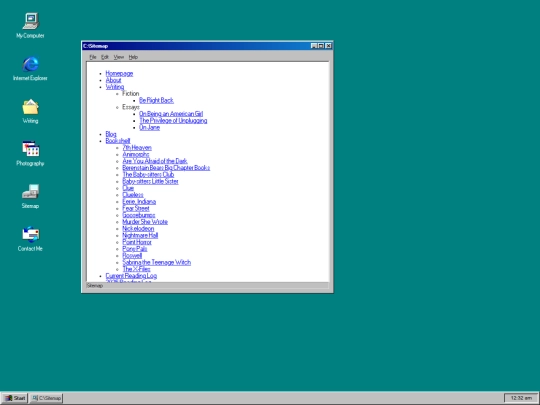The width and height of the screenshot is (540, 405).
Task: Open the Current Reading Log link
Action: point(131,276)
